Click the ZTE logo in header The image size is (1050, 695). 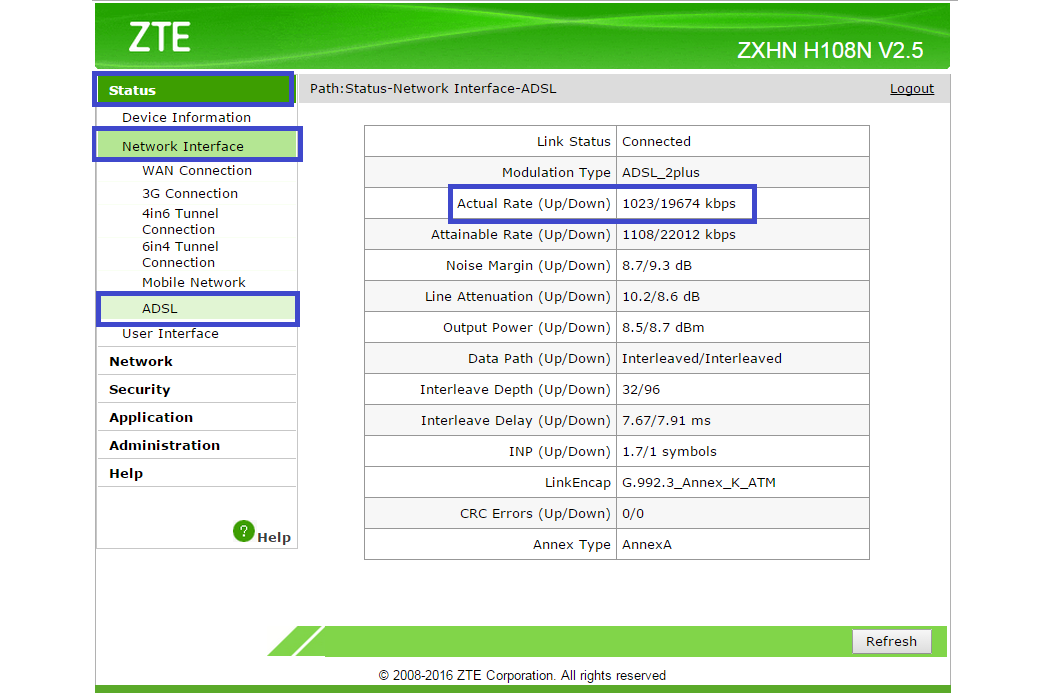[x=159, y=37]
